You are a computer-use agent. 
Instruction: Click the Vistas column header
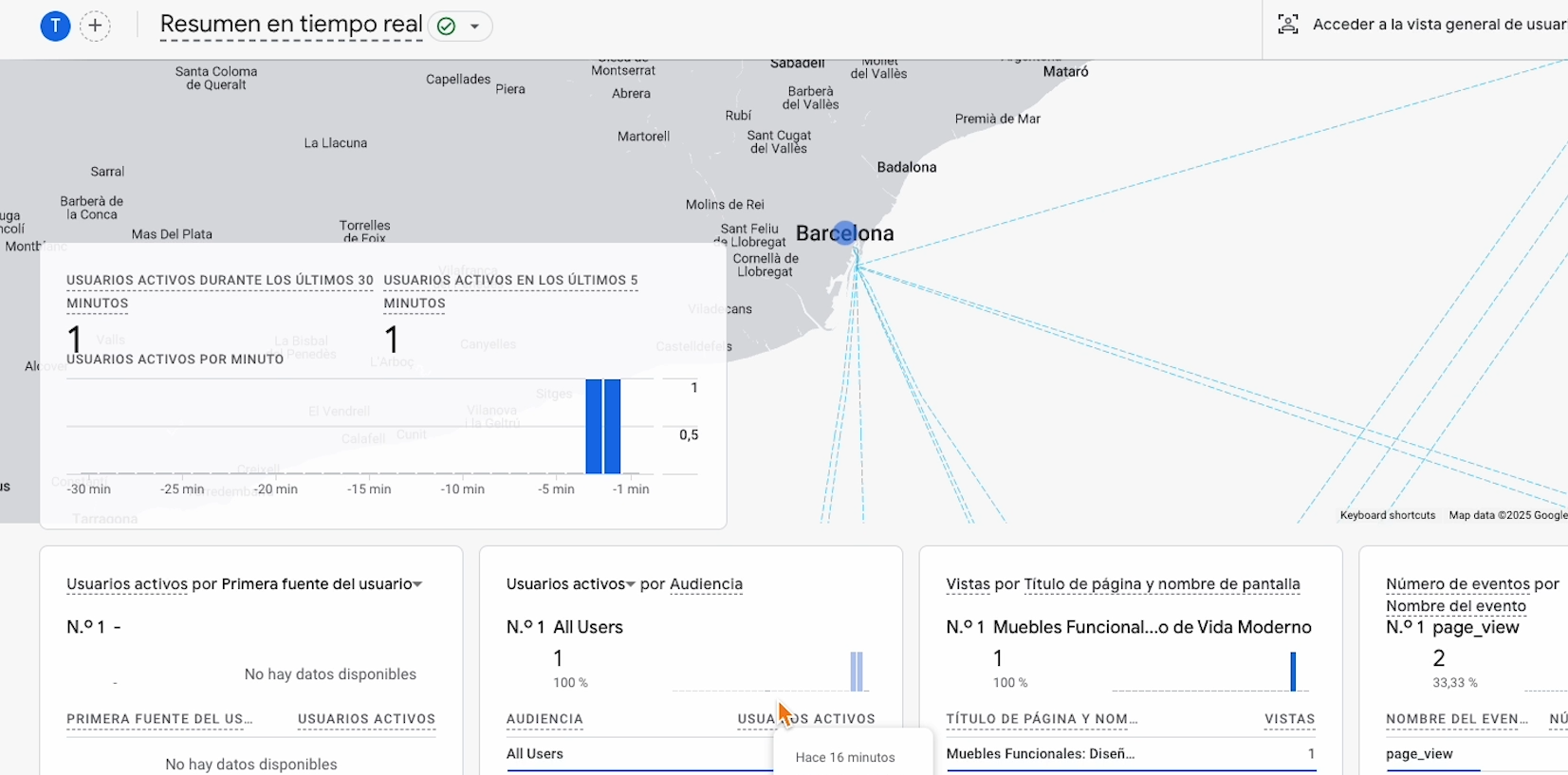click(1289, 719)
